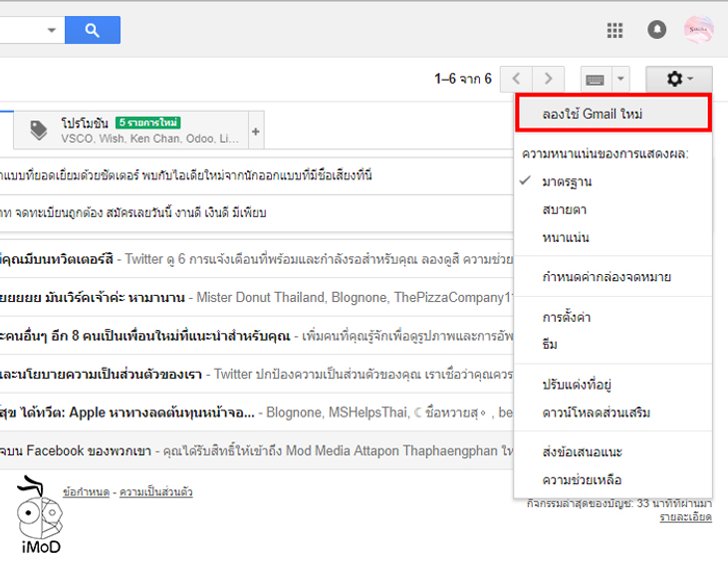Open การตั้งค่า settings entry
Screen dimensions: 728x568
(x=613, y=317)
